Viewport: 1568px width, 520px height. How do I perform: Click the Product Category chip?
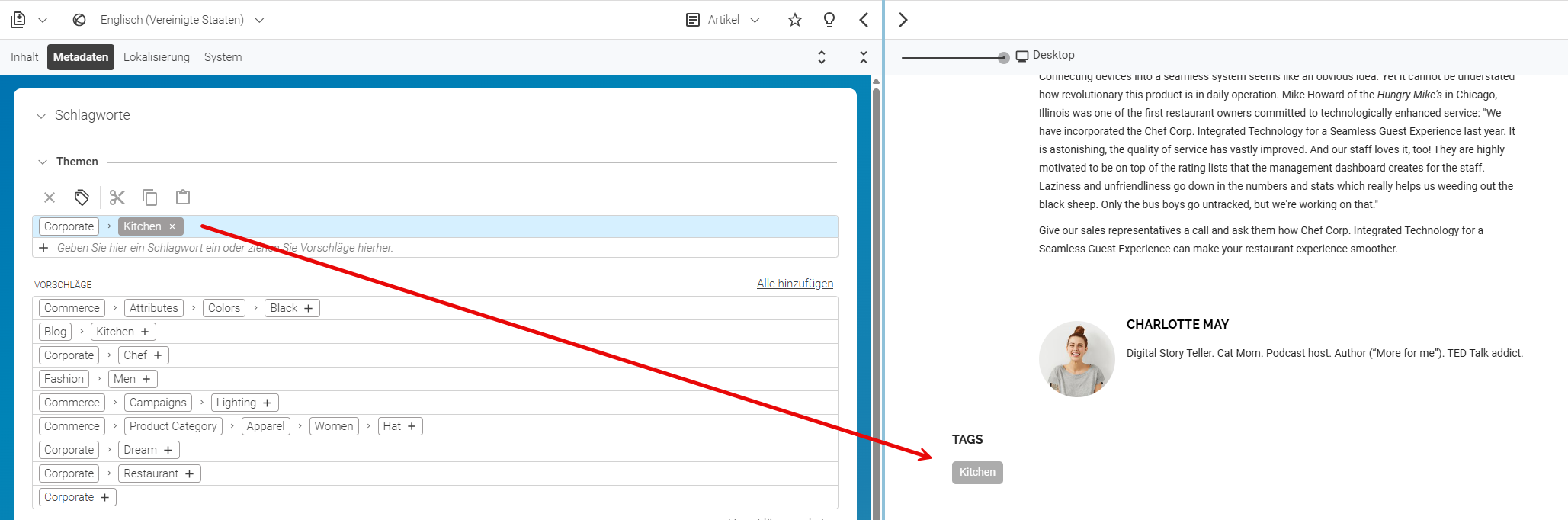pos(173,426)
